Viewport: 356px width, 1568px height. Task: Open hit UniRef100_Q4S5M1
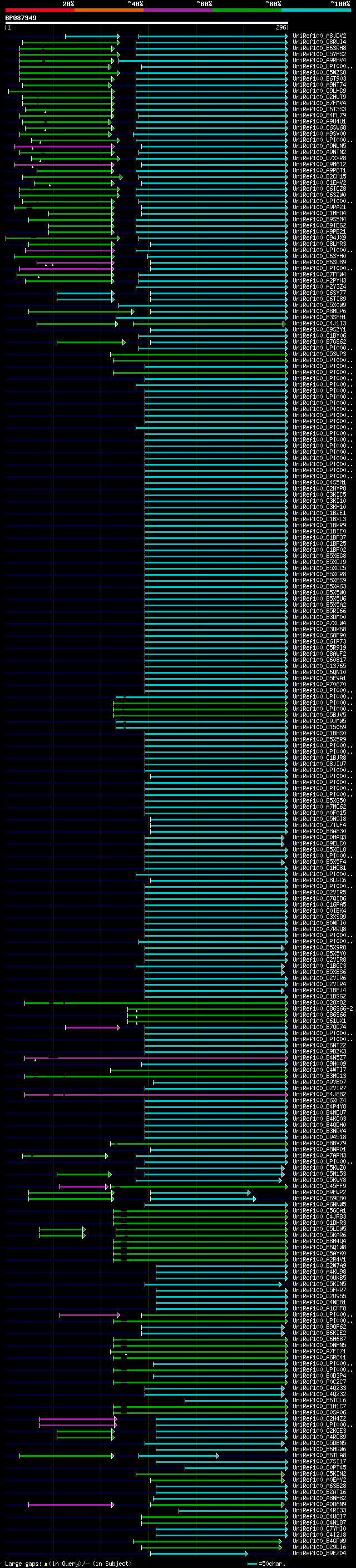point(319,483)
